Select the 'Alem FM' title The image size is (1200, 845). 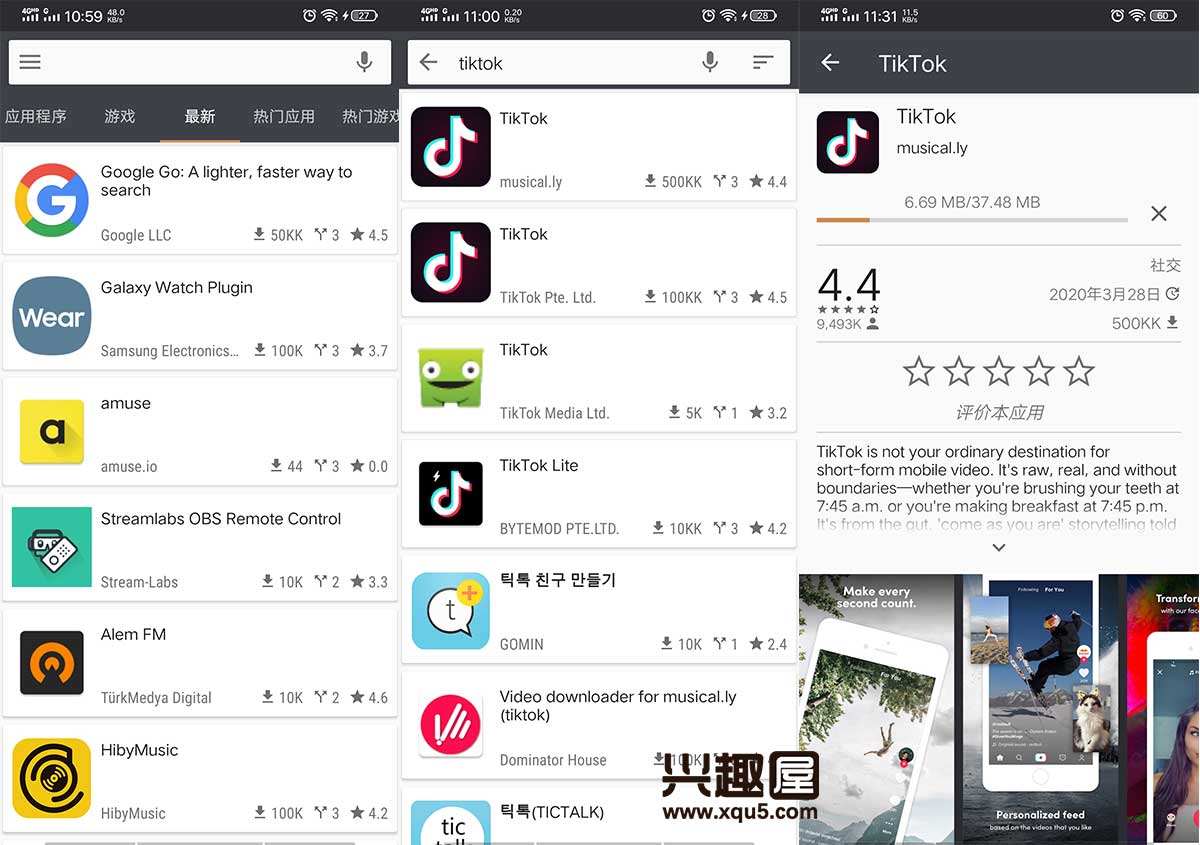[133, 634]
